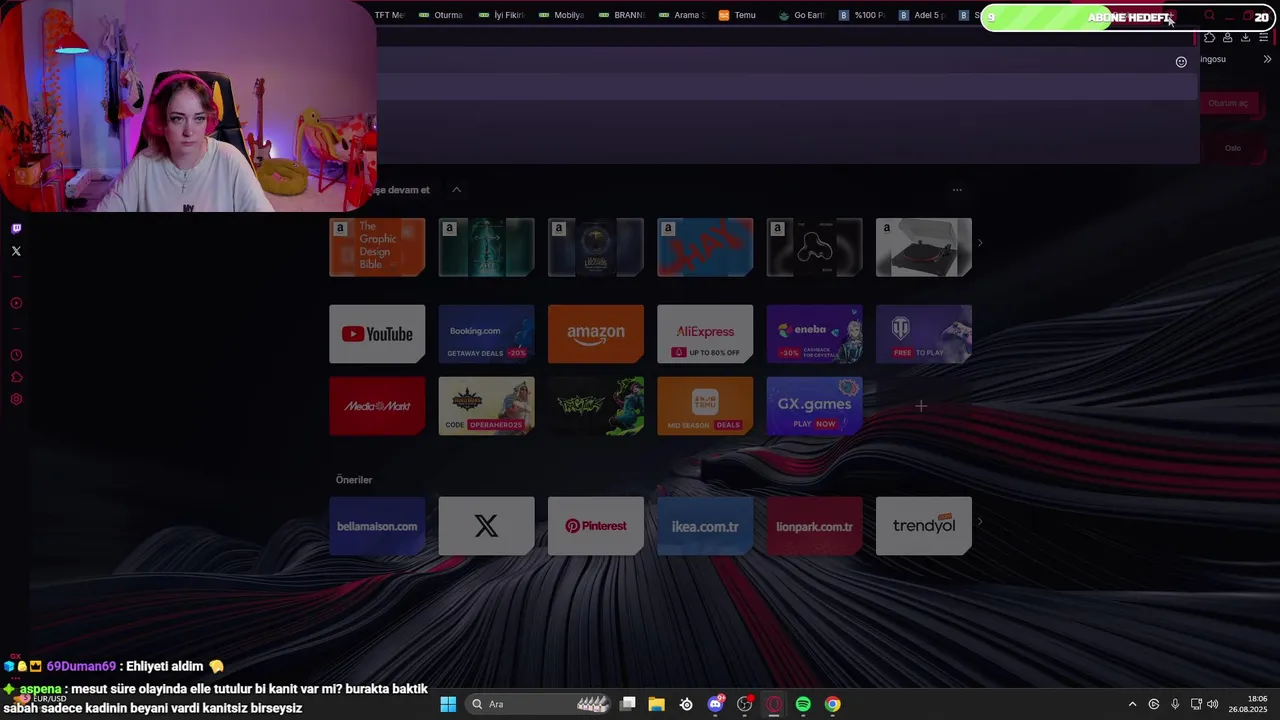Open the Oturma bookmark
Image resolution: width=1280 pixels, height=720 pixels.
point(441,15)
